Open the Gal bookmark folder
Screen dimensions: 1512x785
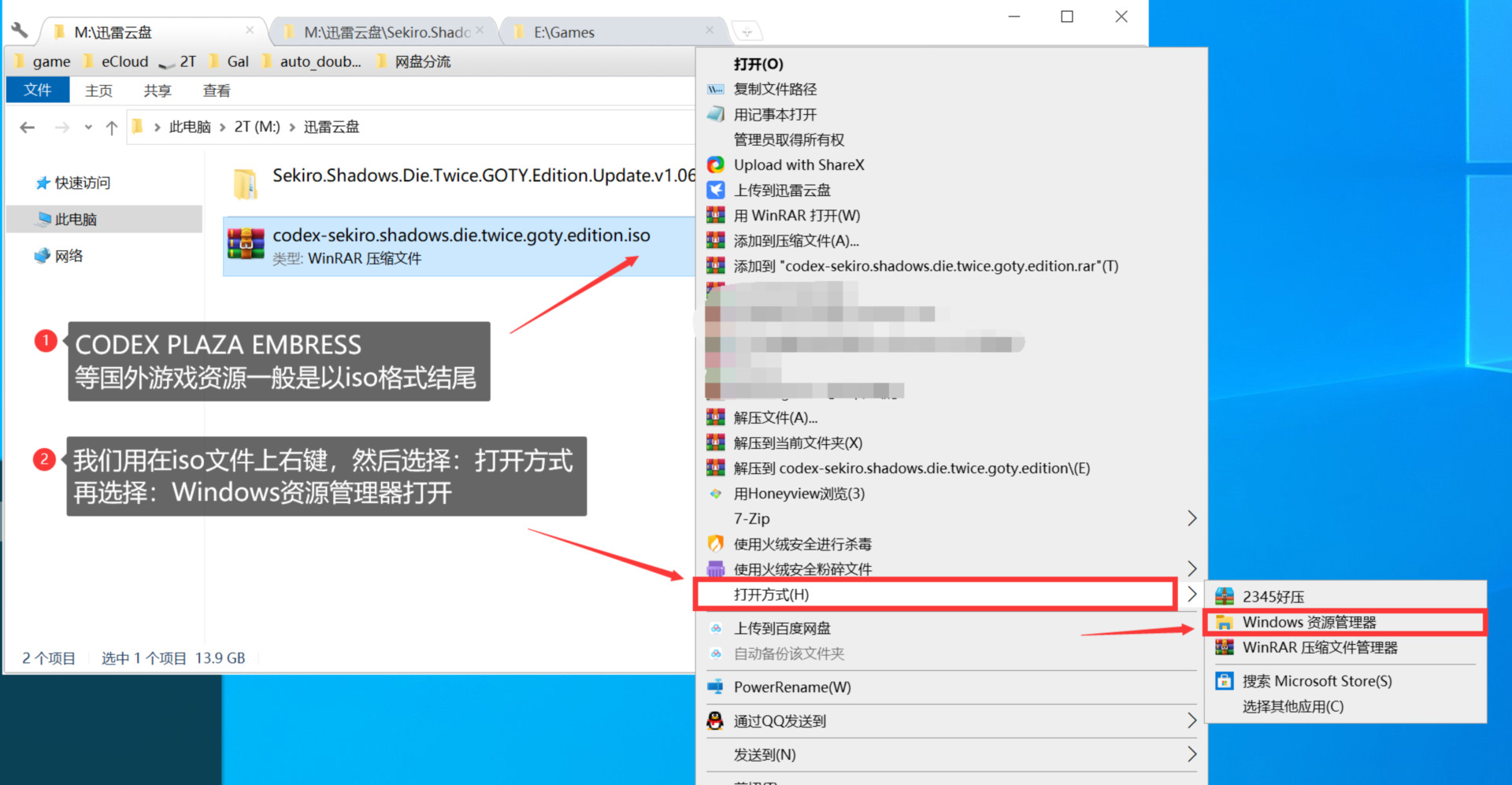228,61
